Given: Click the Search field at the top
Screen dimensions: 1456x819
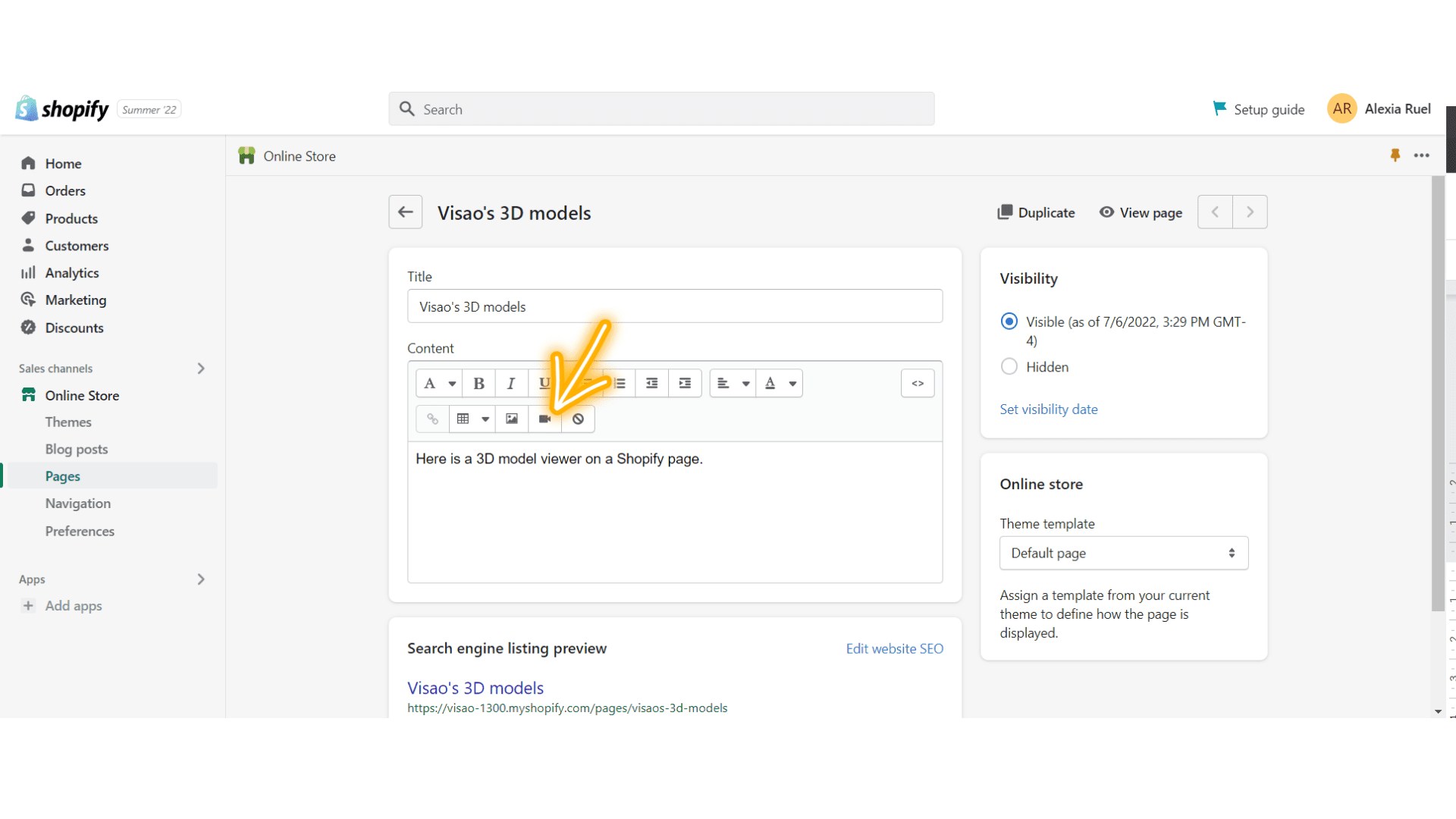Looking at the screenshot, I should click(661, 109).
